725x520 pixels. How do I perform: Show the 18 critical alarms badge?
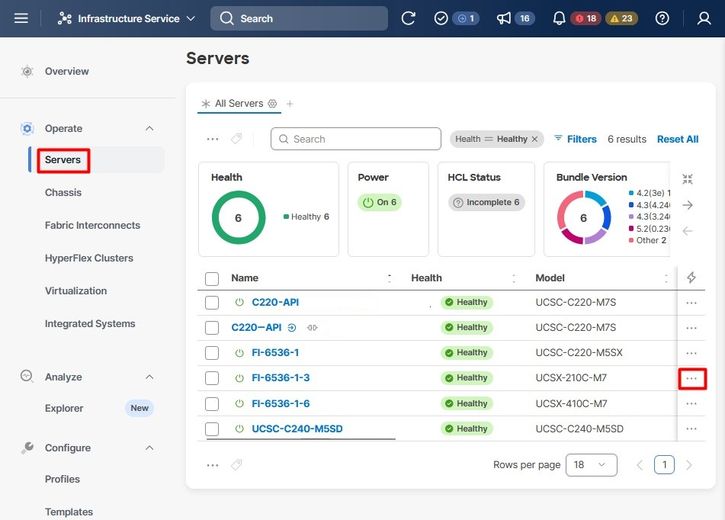click(x=586, y=18)
